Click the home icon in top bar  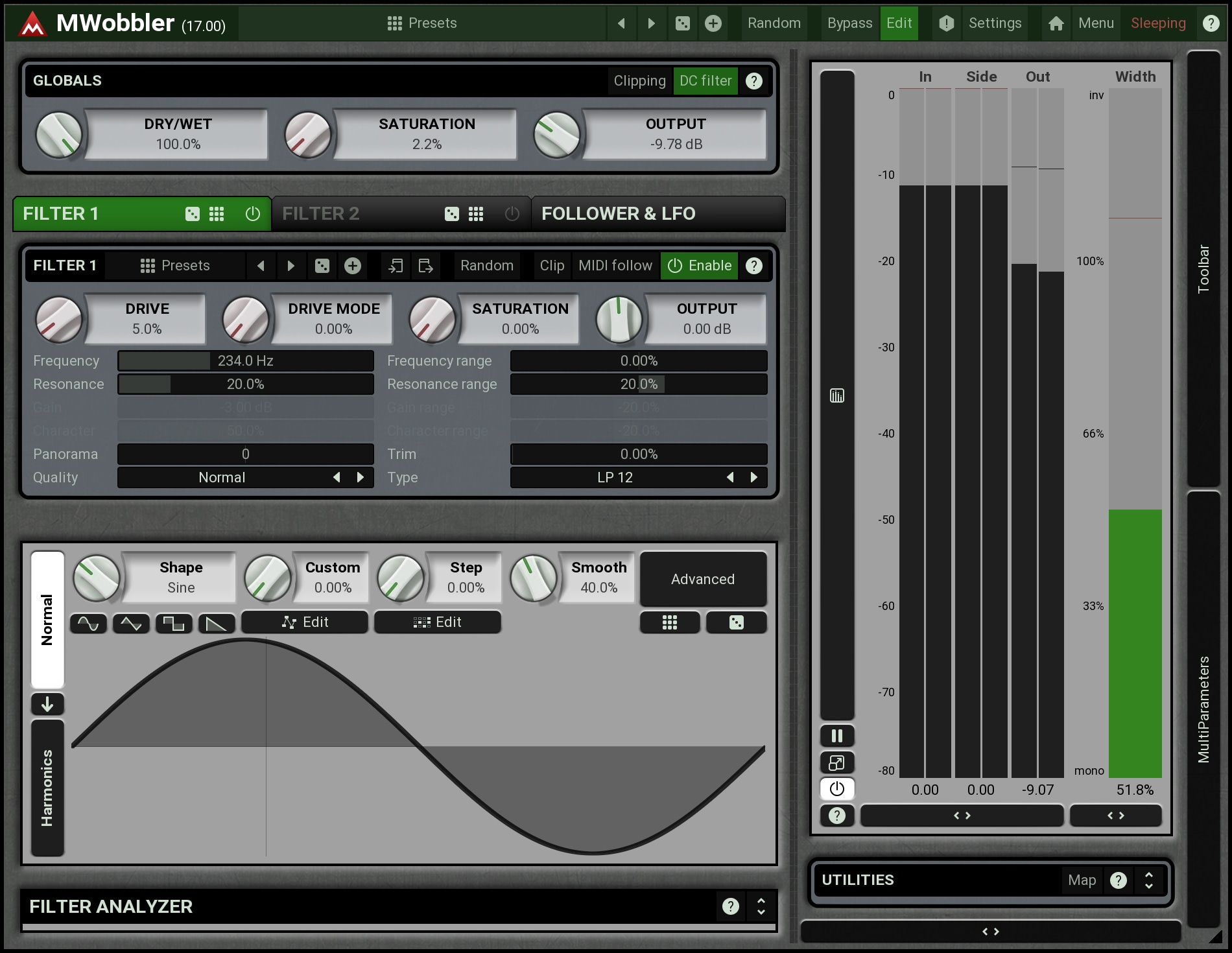1056,23
